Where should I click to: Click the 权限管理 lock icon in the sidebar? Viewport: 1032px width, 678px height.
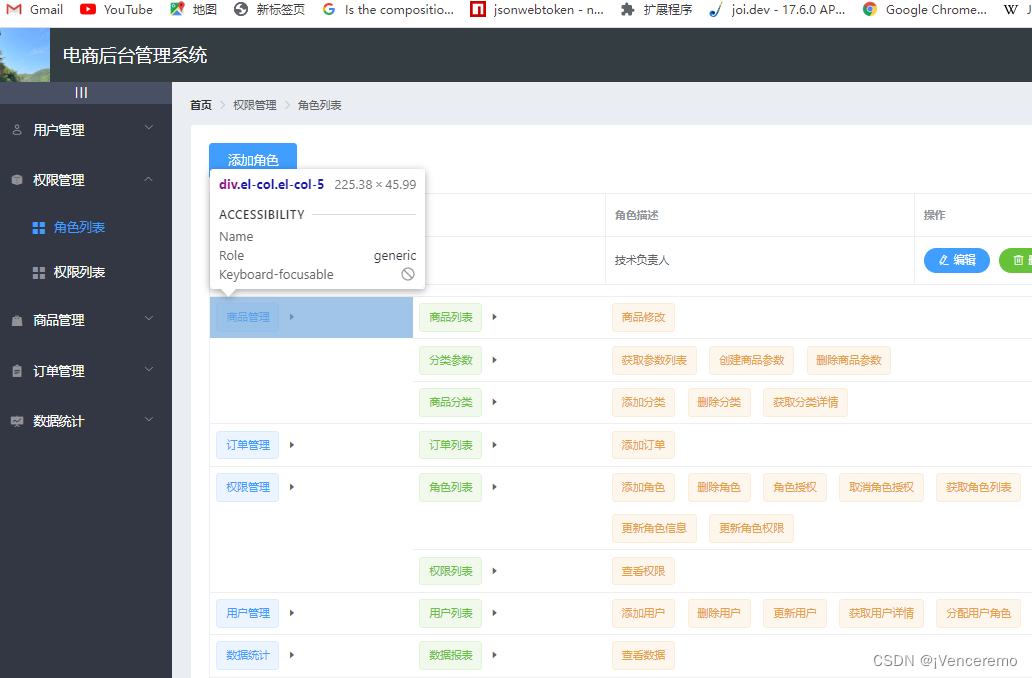click(16, 179)
